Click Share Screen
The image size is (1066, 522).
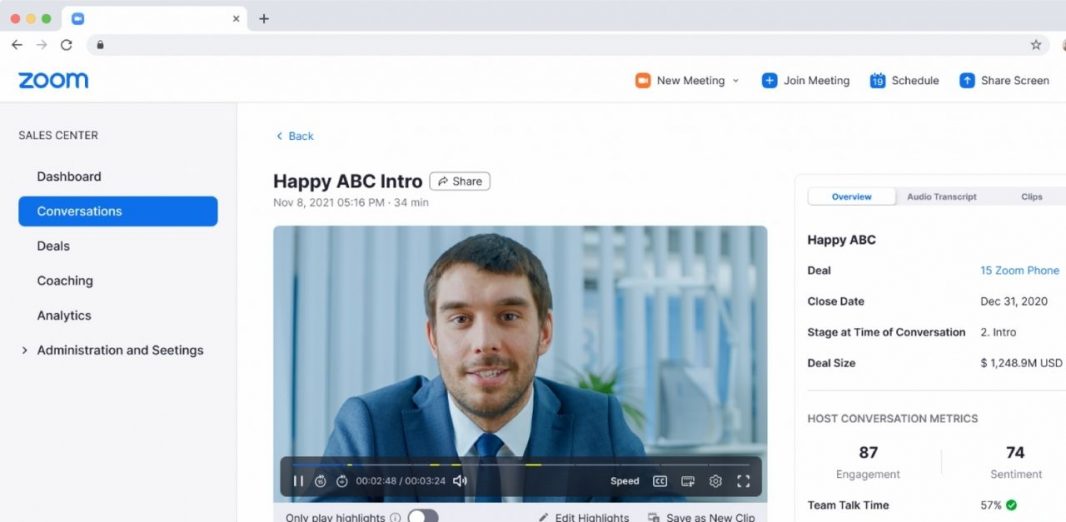pyautogui.click(x=1004, y=80)
